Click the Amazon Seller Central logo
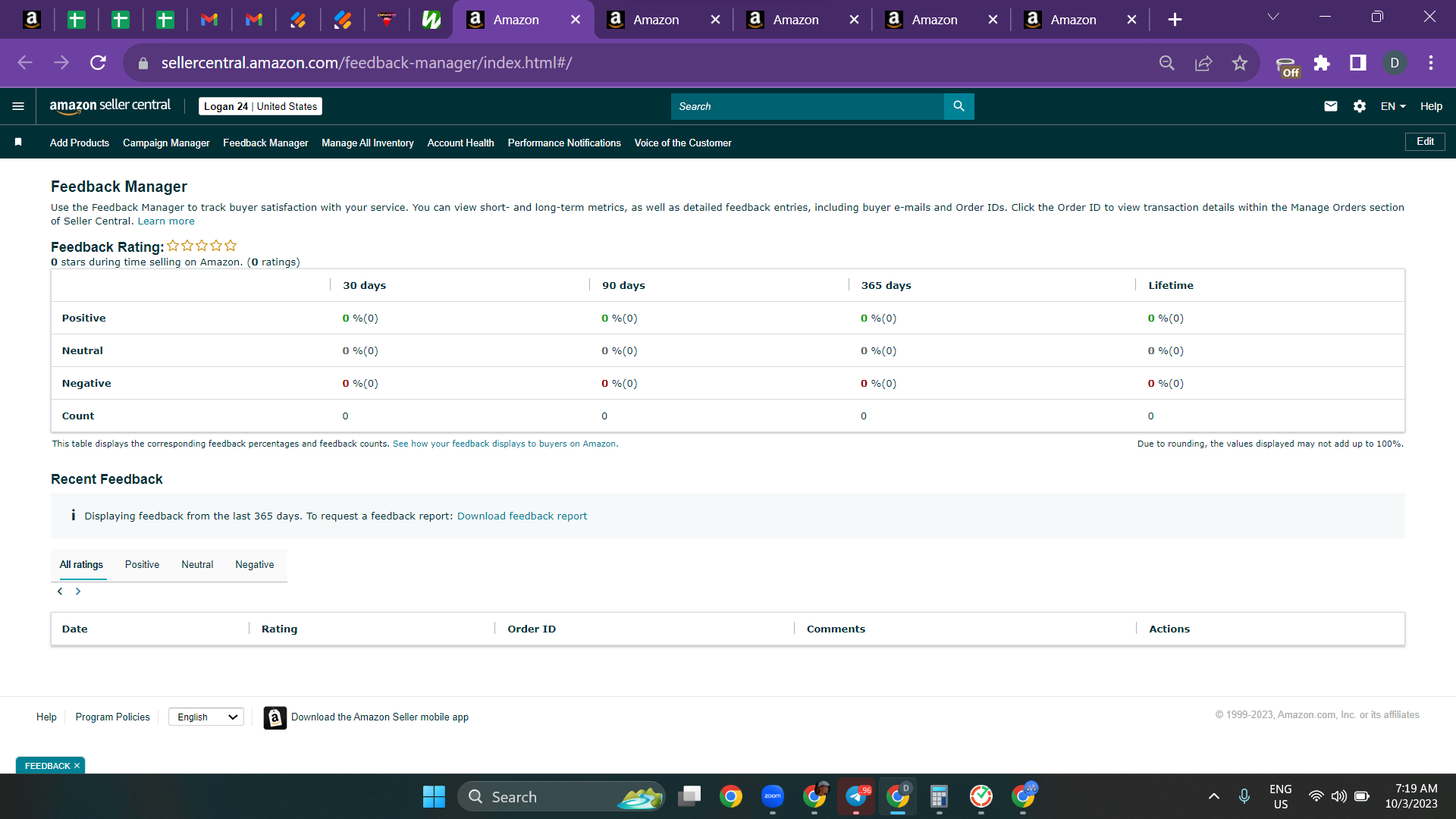This screenshot has width=1456, height=819. tap(110, 106)
